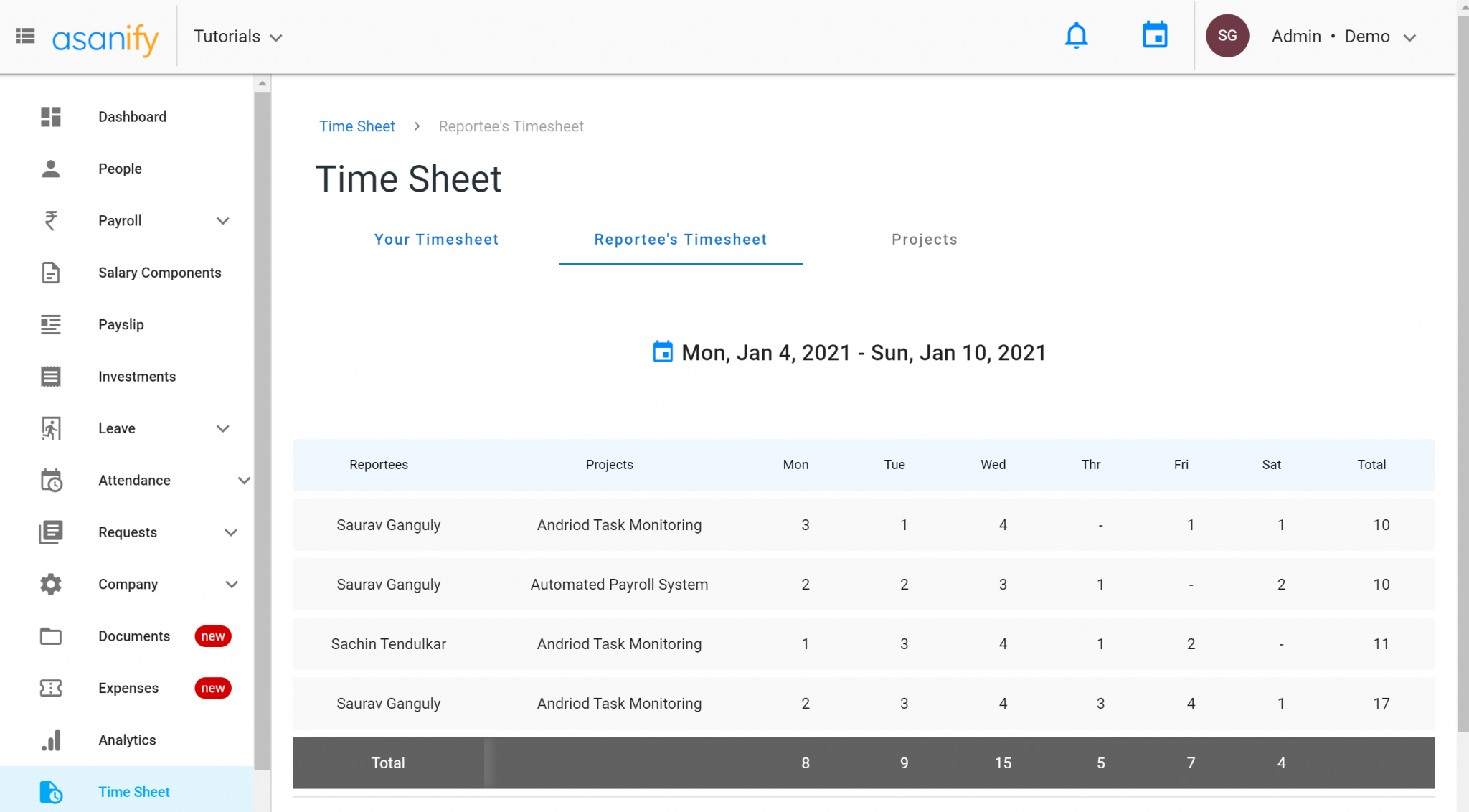Switch to the Your Timesheet tab
Viewport: 1469px width, 812px height.
436,239
